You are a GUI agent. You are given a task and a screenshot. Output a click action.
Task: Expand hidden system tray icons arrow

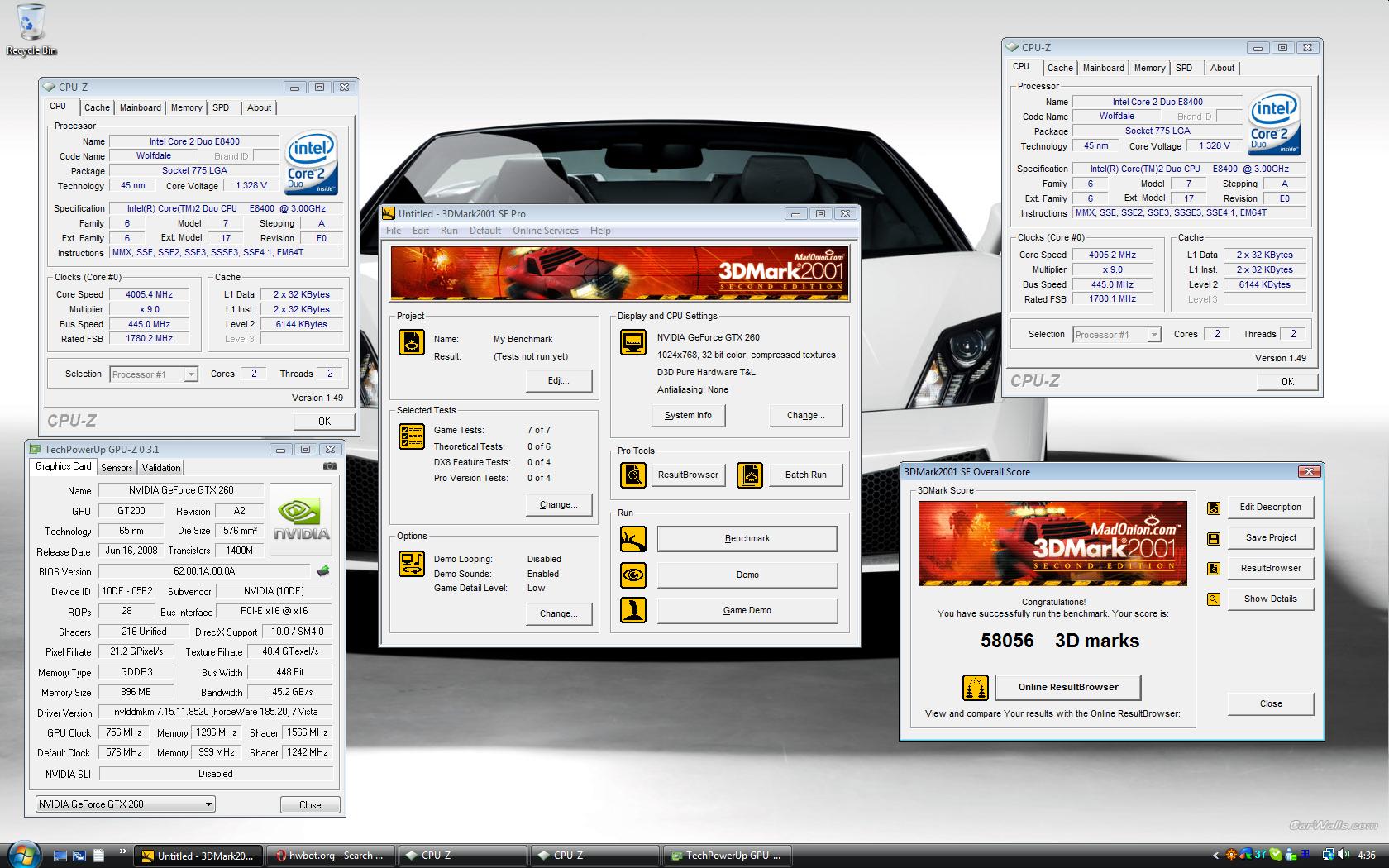1215,856
